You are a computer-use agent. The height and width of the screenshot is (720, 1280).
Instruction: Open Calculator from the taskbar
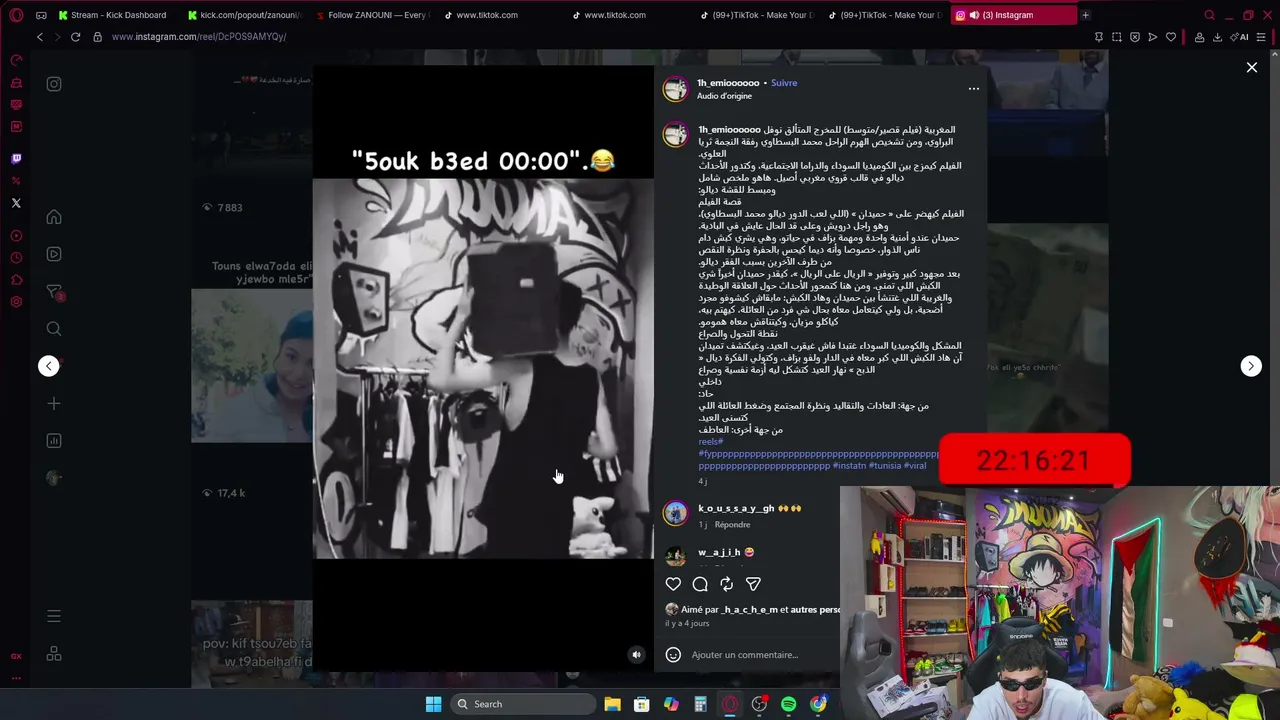click(700, 704)
